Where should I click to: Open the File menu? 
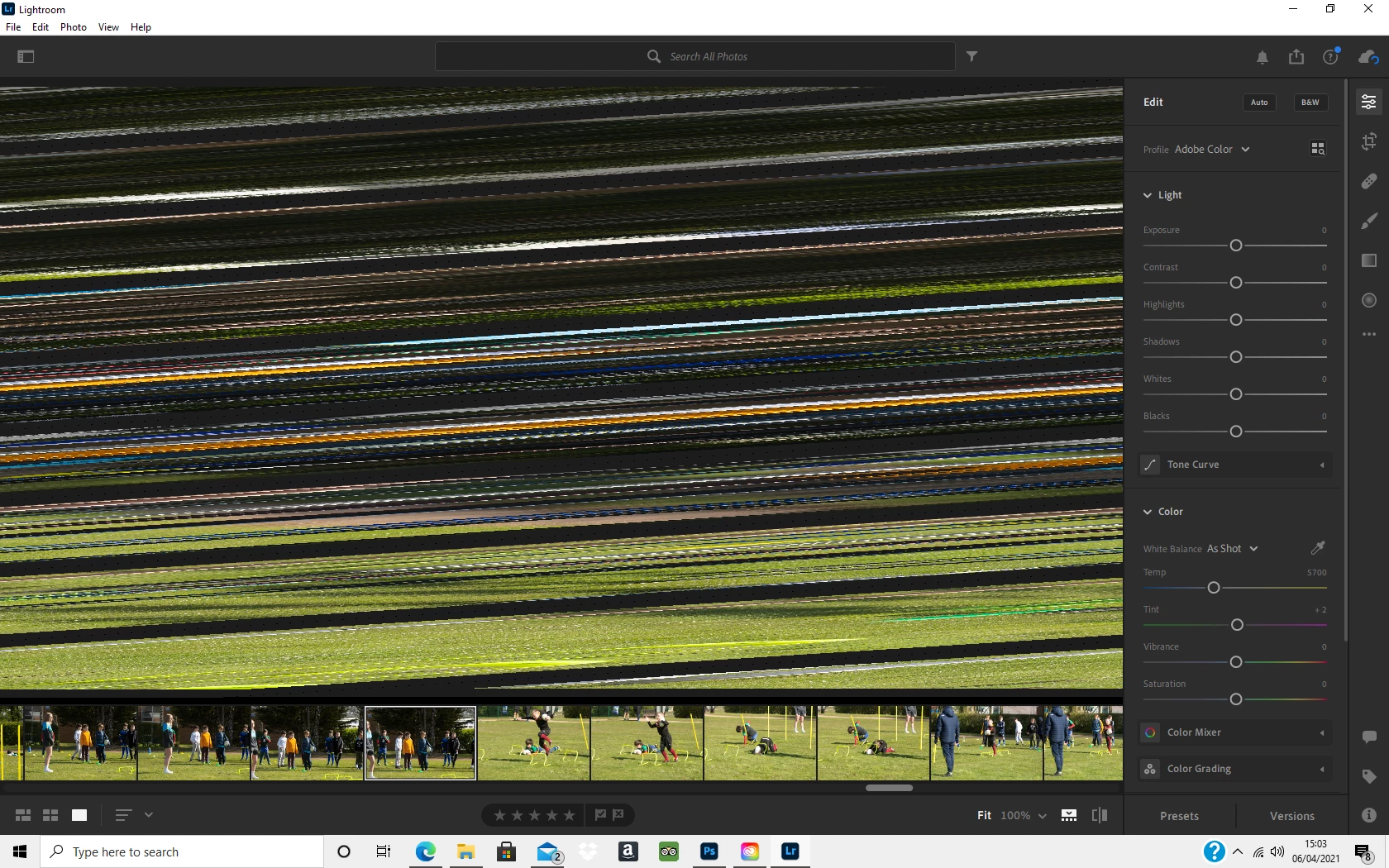pyautogui.click(x=13, y=27)
